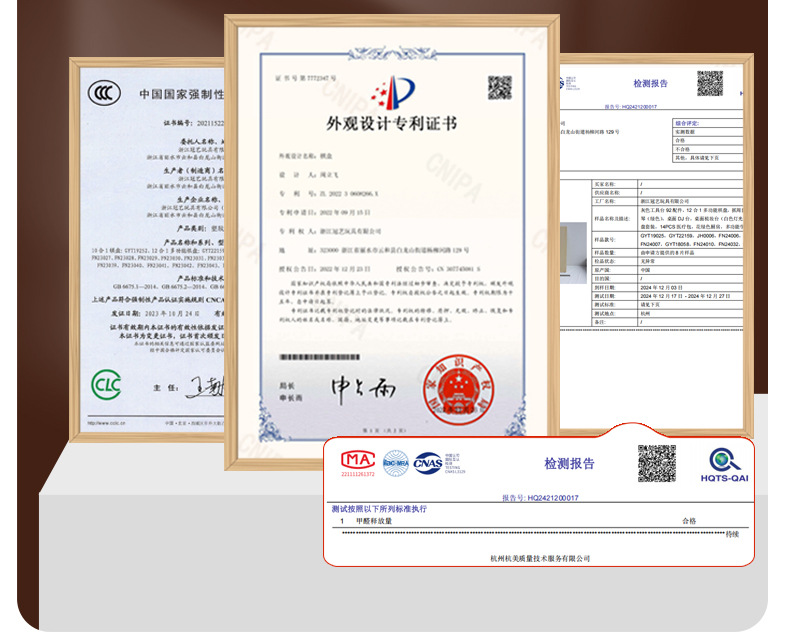Screen dimensions: 790x643
Task: Click the 甲醛释放量 test item
Action: (374, 521)
